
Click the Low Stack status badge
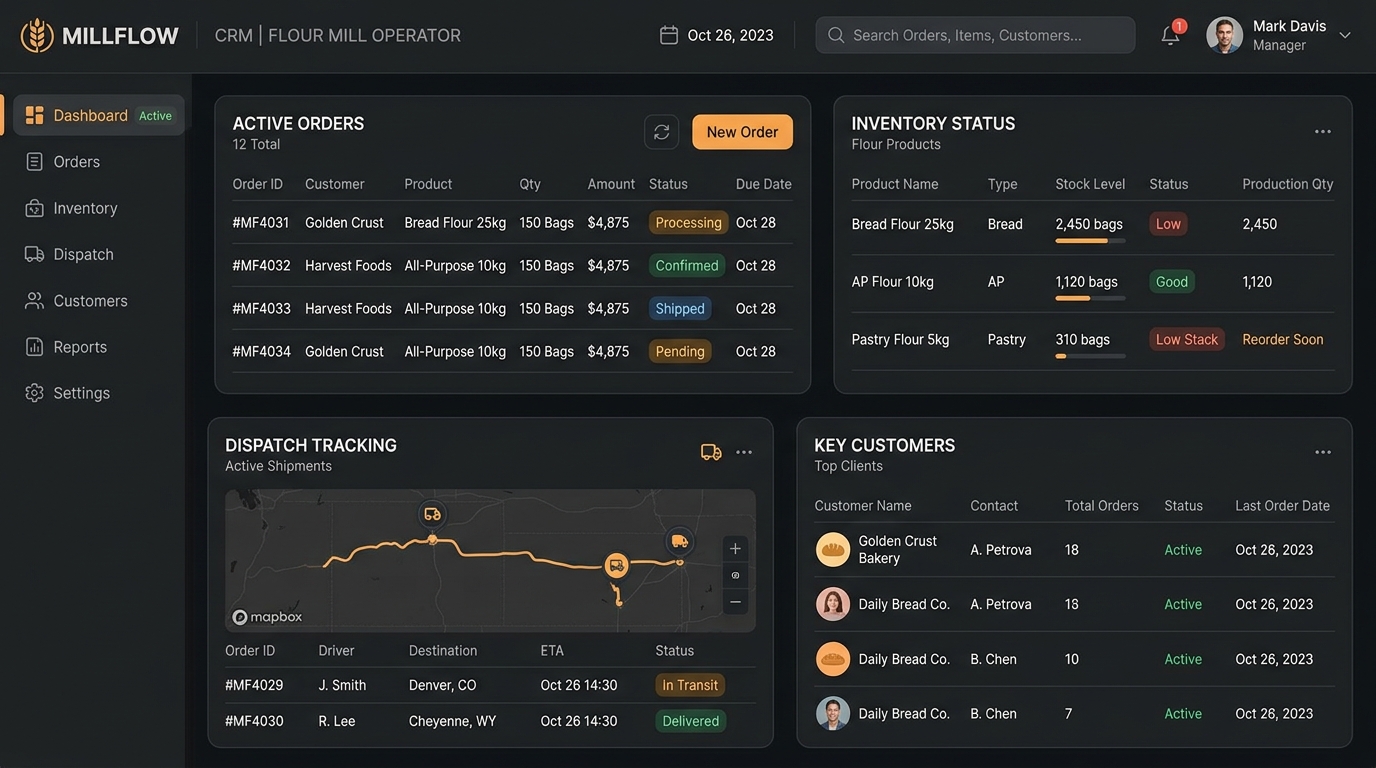tap(1187, 339)
